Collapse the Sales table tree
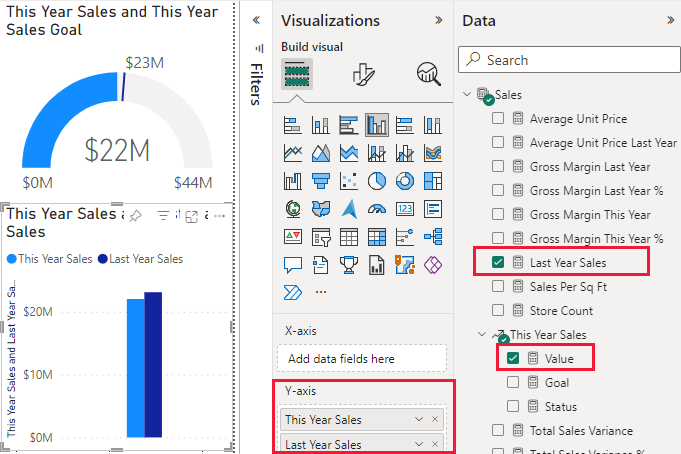Image resolution: width=681 pixels, height=454 pixels. (x=467, y=95)
